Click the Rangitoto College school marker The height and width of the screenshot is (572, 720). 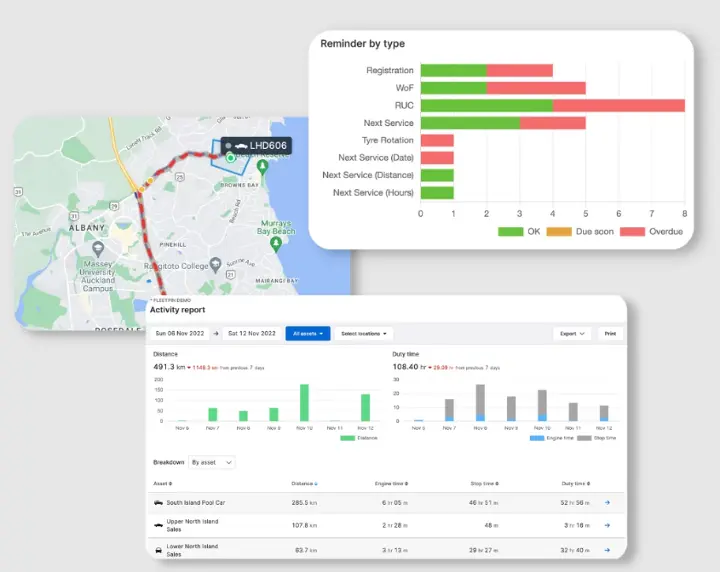point(215,265)
